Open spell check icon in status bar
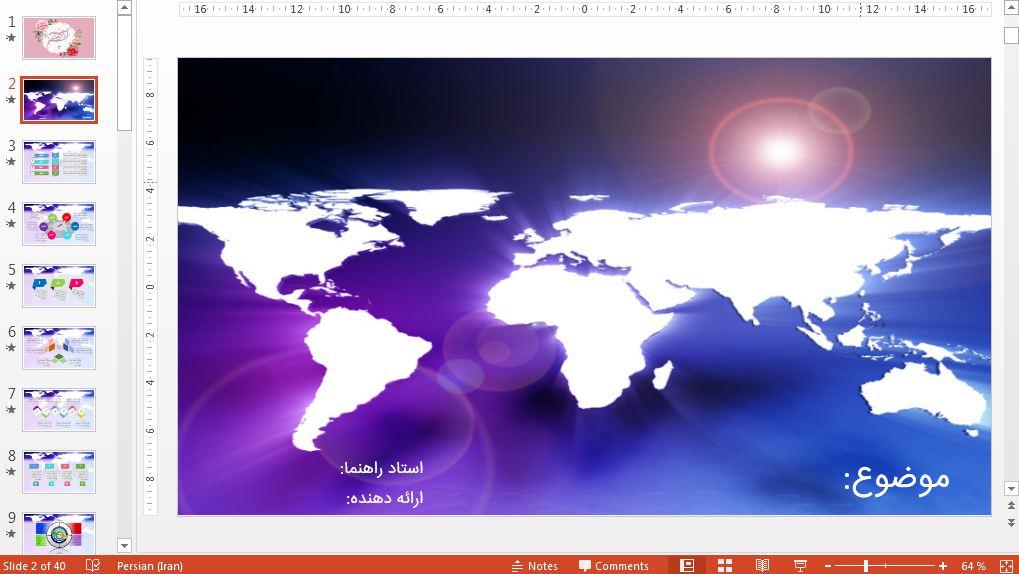The width and height of the screenshot is (1019, 574). pos(93,566)
